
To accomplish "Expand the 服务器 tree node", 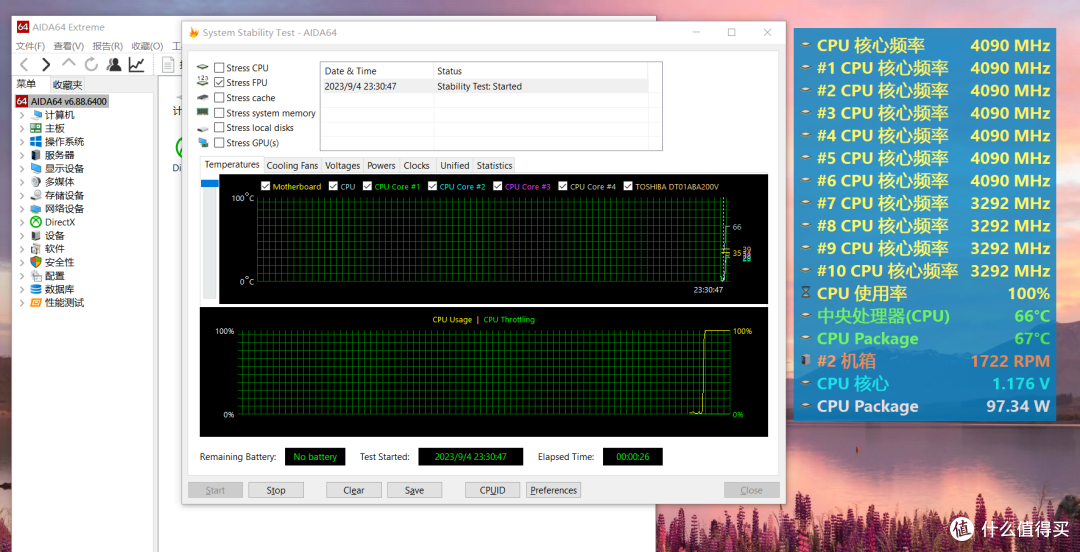I will pos(22,155).
